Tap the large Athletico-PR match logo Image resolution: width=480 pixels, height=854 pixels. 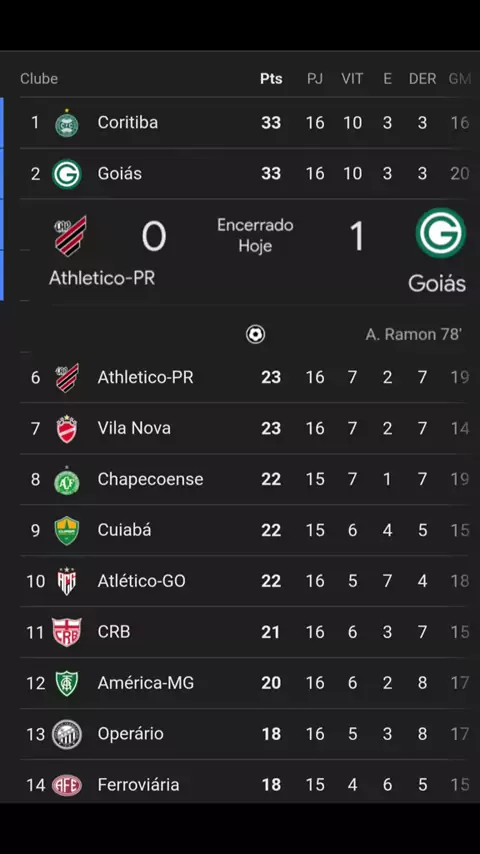[71, 236]
